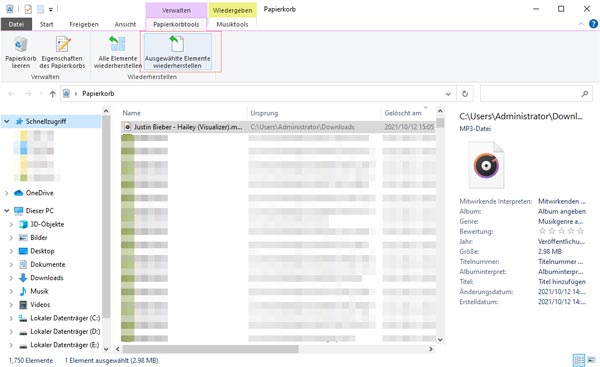Viewport: 600px width, 367px height.
Task: Set rating with first star
Action: [542, 231]
